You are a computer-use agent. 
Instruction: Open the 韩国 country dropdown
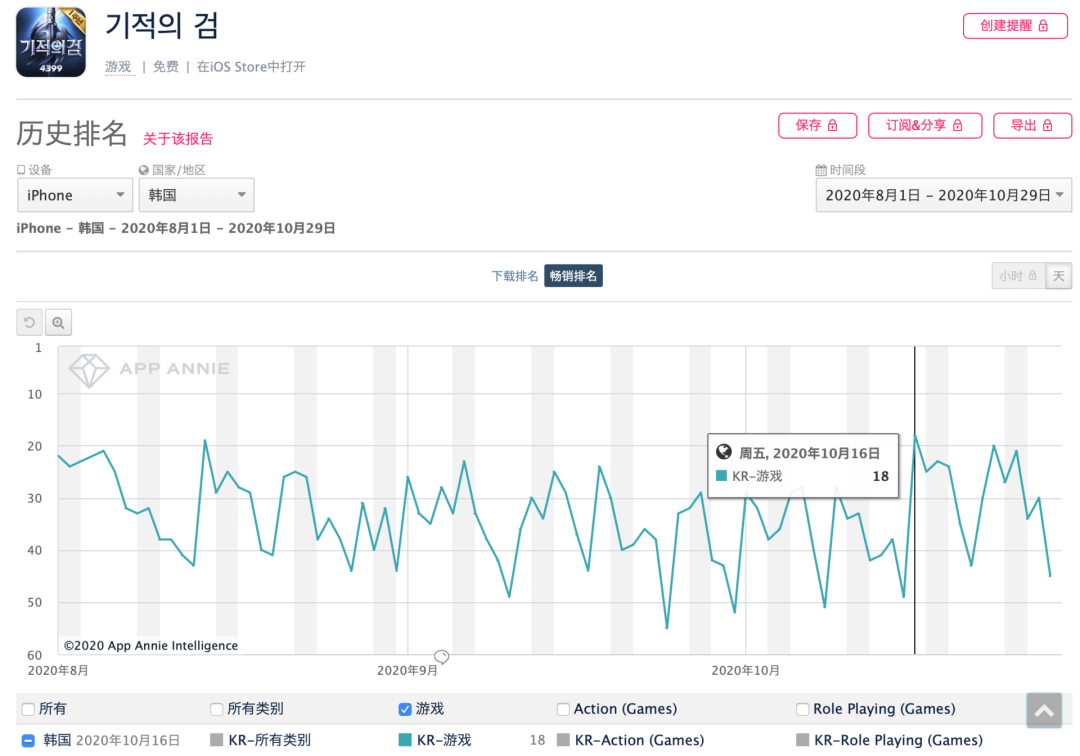coord(196,195)
